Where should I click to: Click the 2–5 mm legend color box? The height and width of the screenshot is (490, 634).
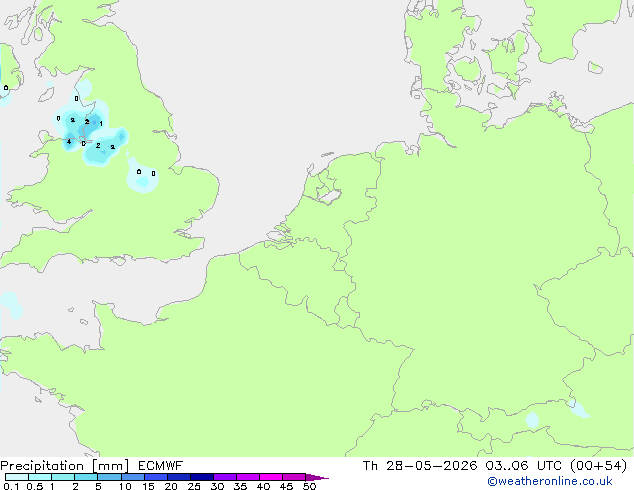[86, 477]
